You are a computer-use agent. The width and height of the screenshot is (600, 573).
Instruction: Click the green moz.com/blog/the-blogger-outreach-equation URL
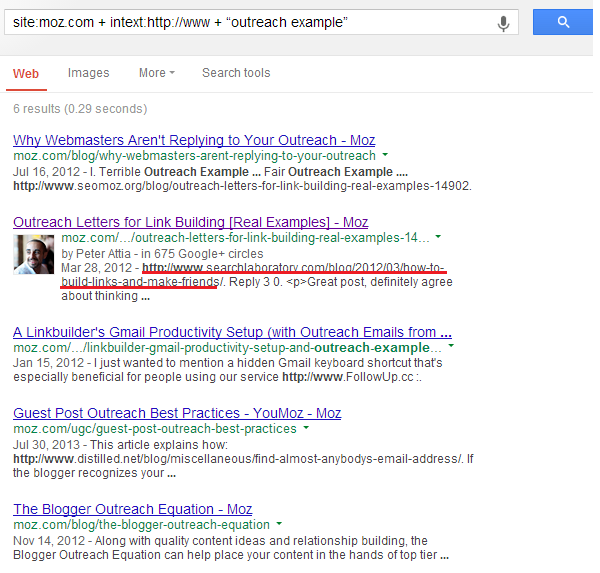(142, 525)
